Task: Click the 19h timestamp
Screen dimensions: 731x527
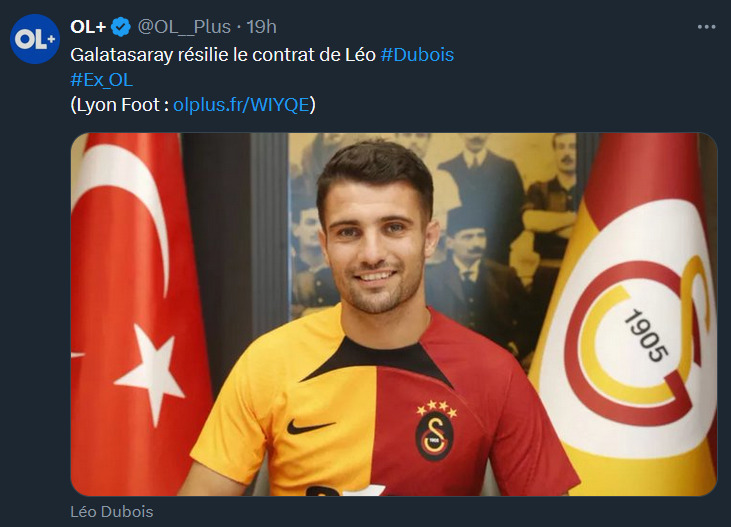Action: click(262, 27)
